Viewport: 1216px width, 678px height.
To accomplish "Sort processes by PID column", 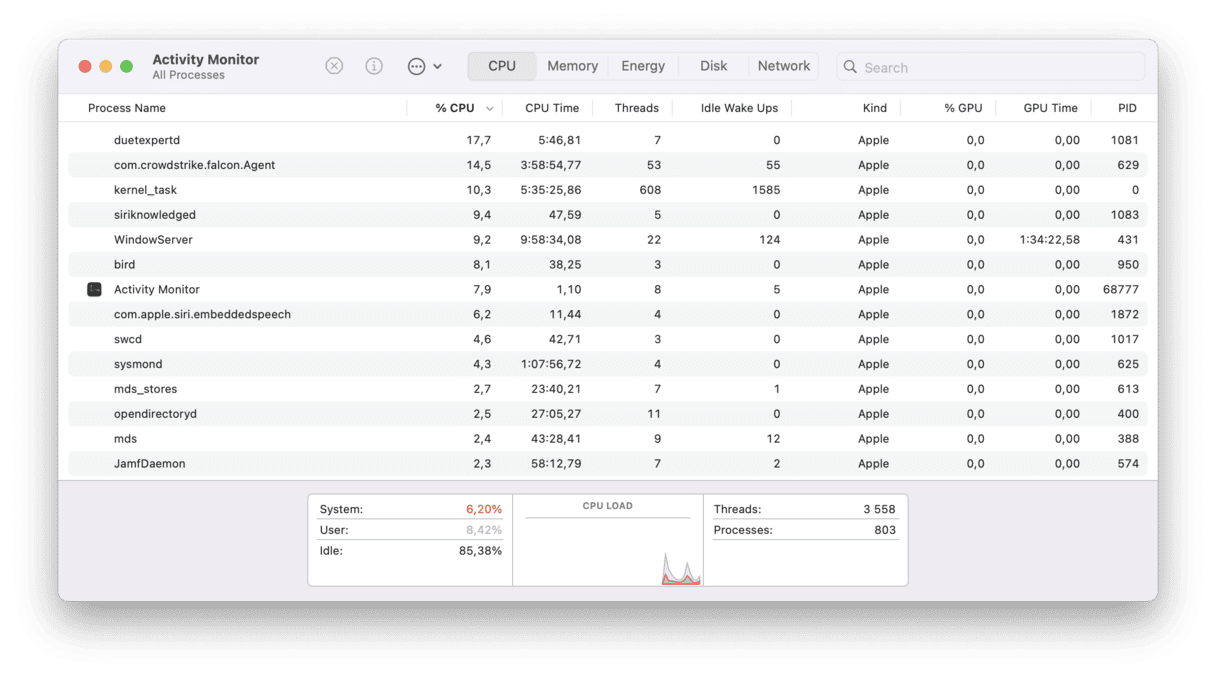I will (x=1126, y=108).
